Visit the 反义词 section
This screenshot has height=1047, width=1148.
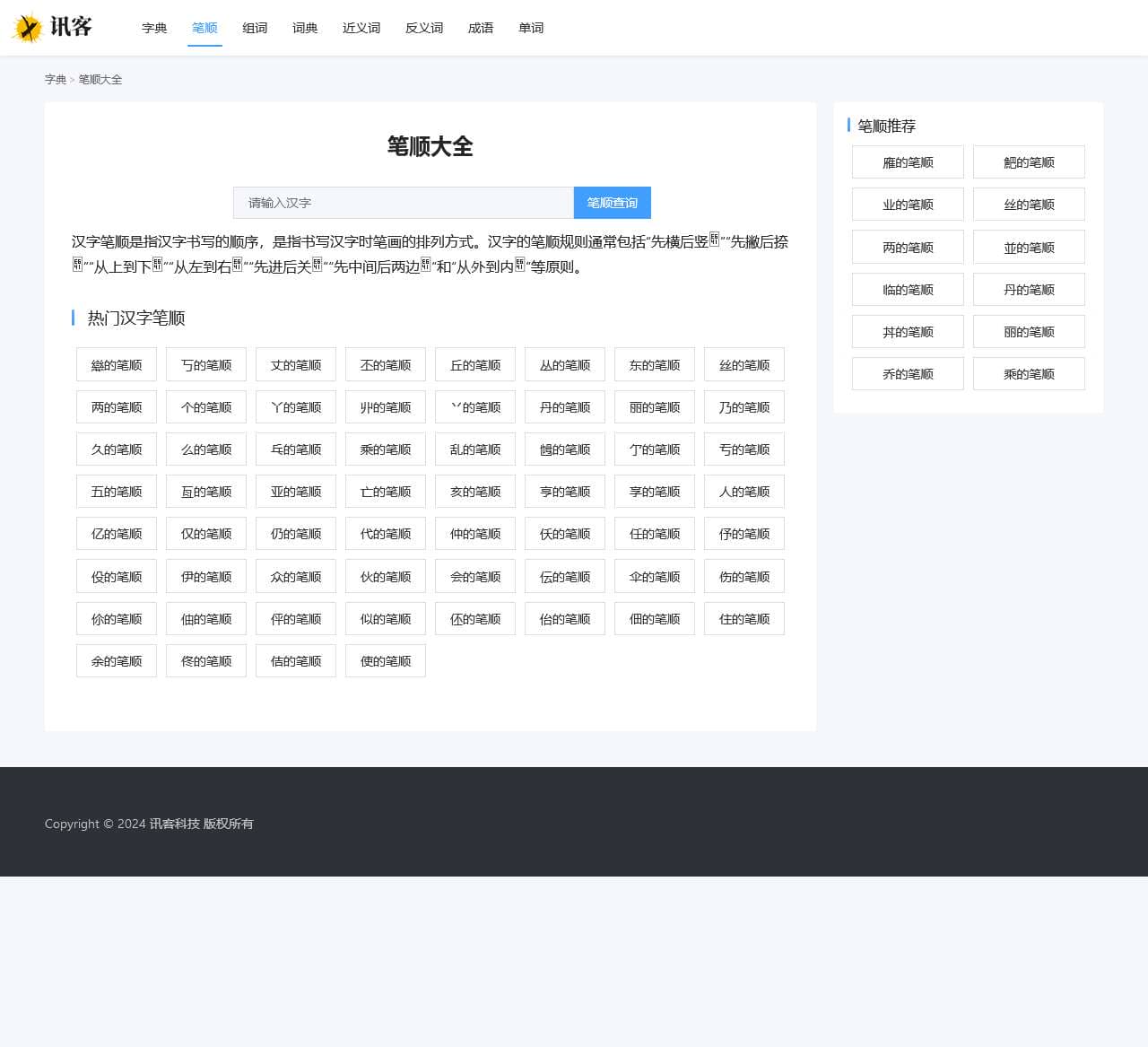pos(422,28)
